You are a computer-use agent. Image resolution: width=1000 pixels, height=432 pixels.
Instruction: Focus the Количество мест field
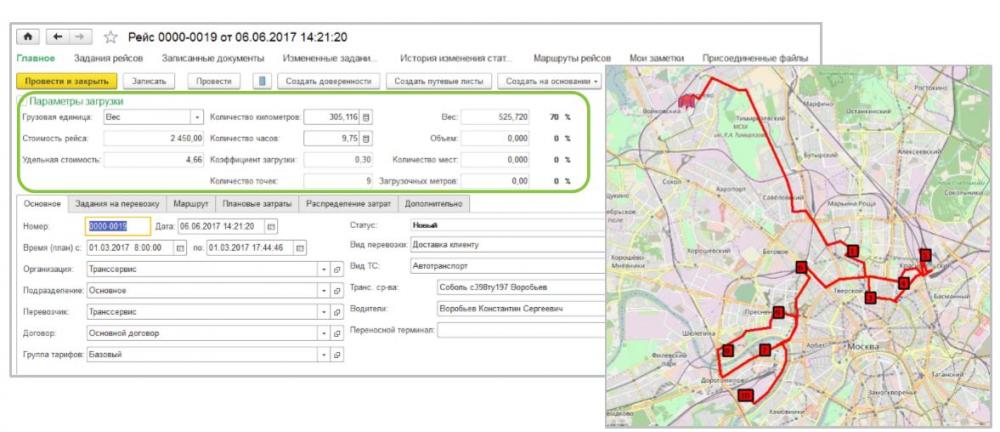pyautogui.click(x=495, y=160)
